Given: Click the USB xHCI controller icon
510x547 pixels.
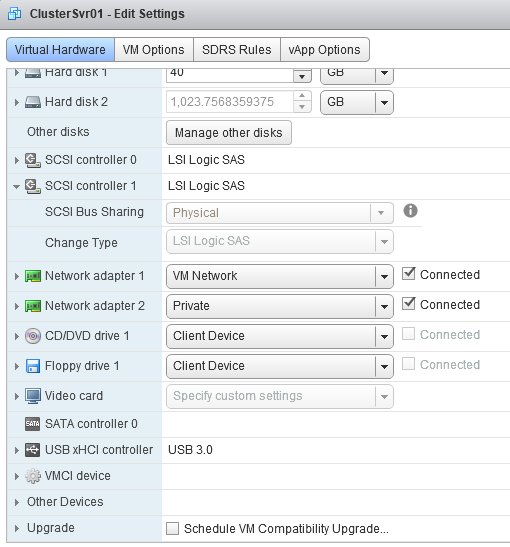Looking at the screenshot, I should point(33,450).
